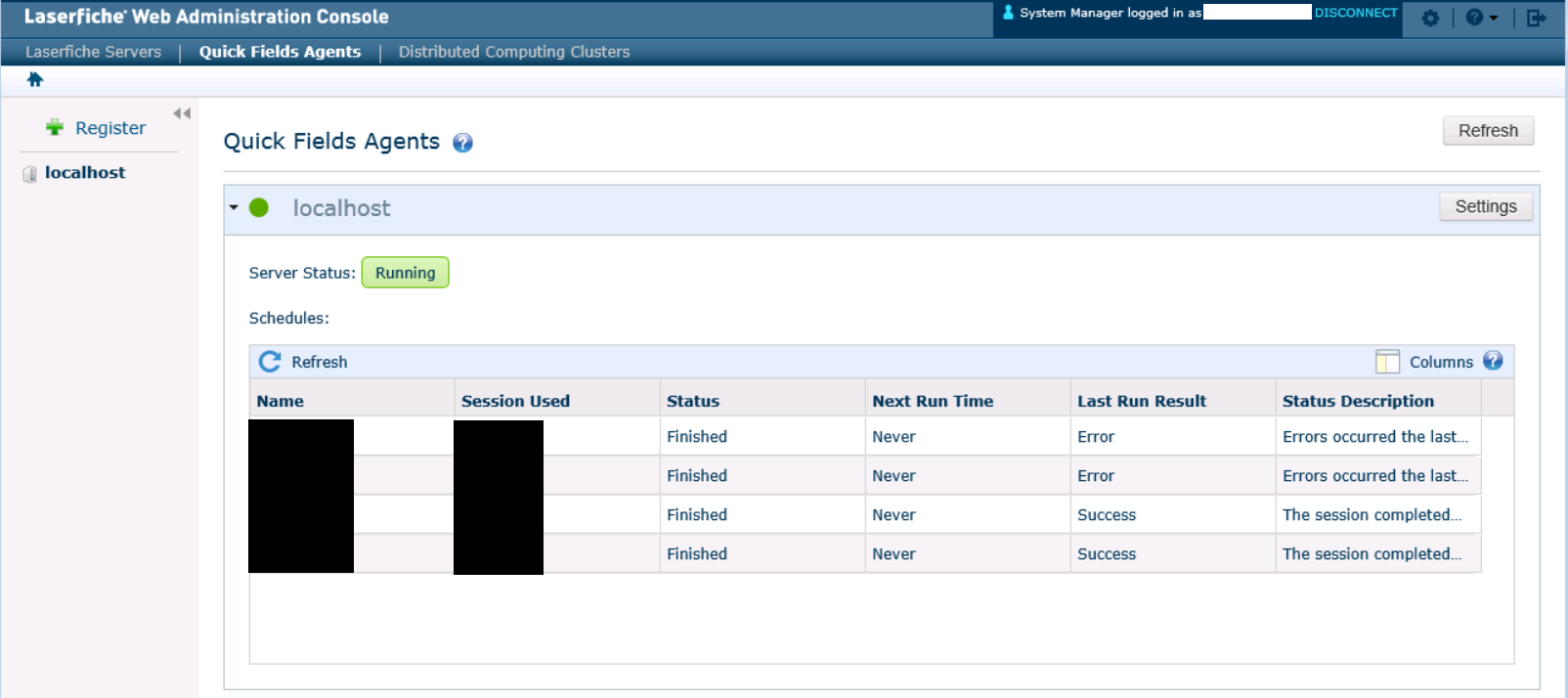The image size is (1568, 698).
Task: Click the second row's Error result cell
Action: pyautogui.click(x=1173, y=475)
